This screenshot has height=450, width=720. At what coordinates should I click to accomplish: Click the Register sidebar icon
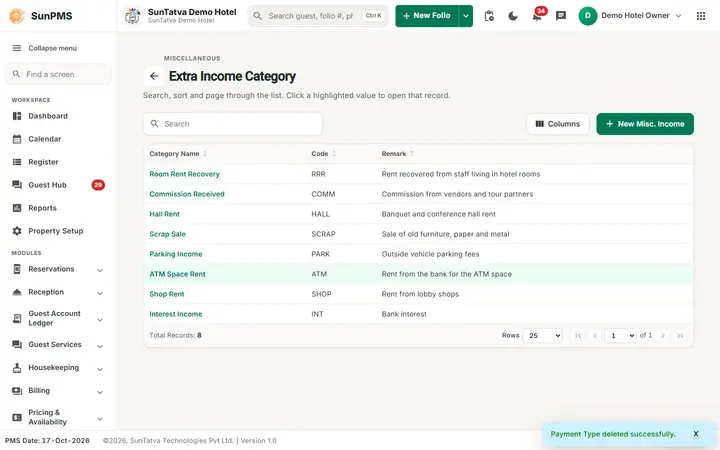[x=17, y=162]
